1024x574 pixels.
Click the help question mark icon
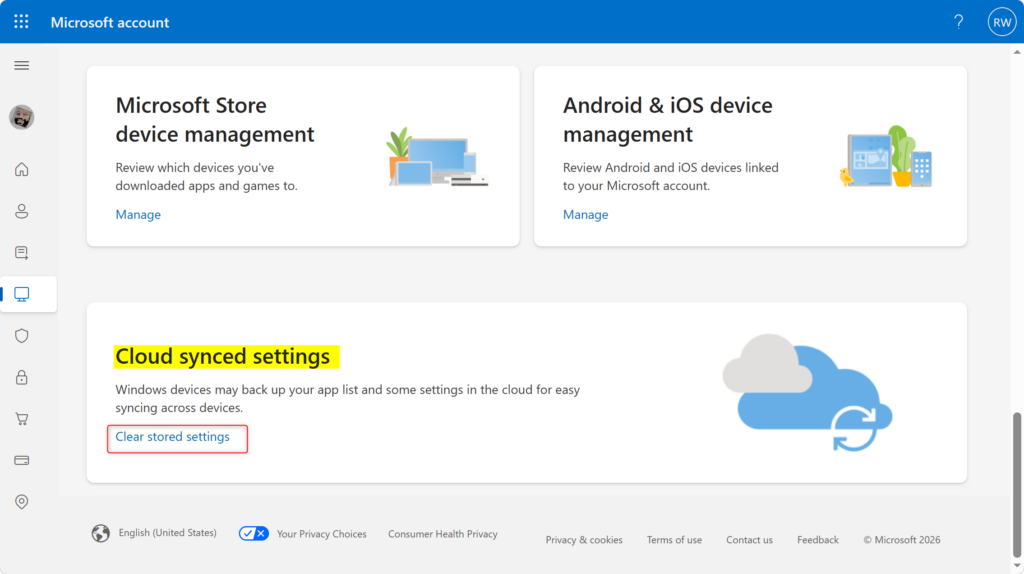pyautogui.click(x=958, y=22)
